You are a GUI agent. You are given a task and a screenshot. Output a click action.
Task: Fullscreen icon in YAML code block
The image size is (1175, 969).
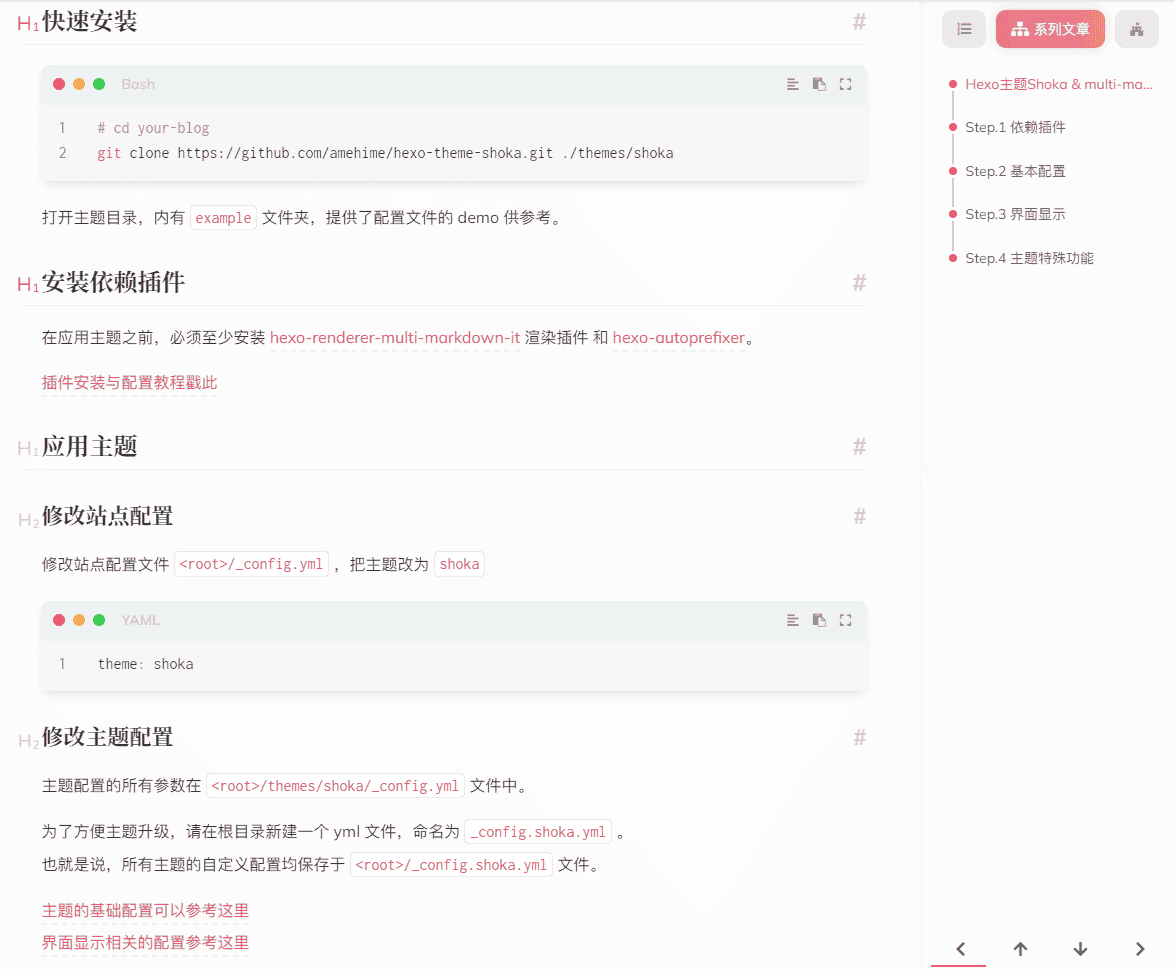(x=845, y=620)
